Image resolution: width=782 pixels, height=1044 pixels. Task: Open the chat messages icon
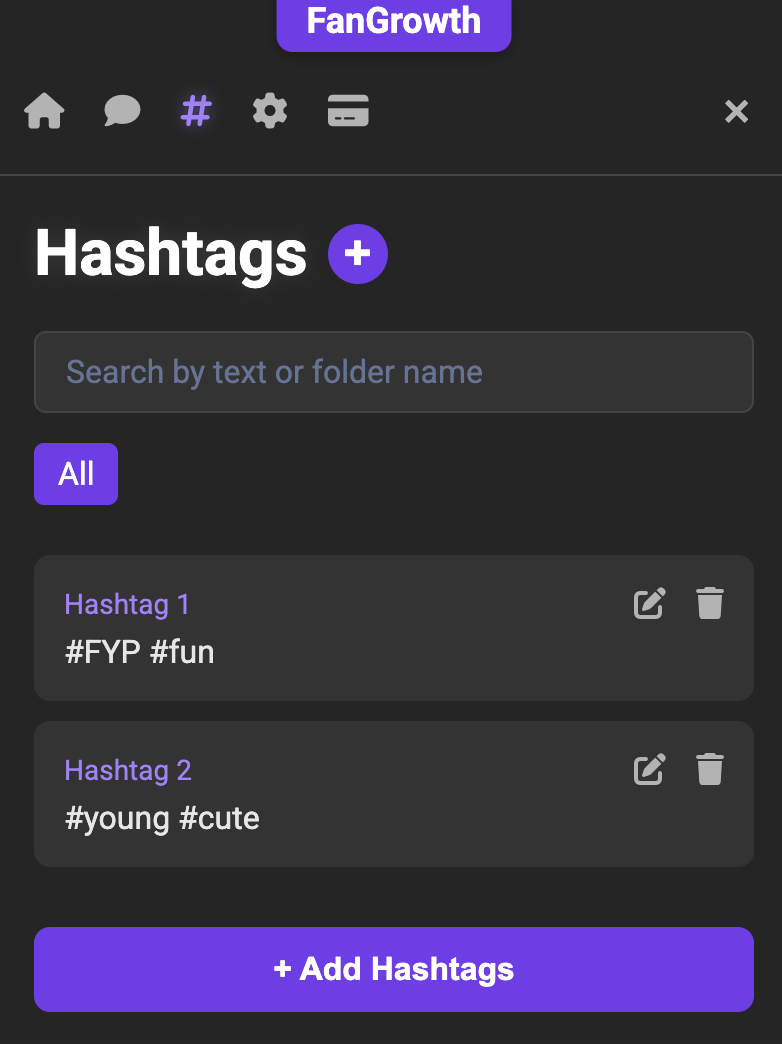coord(122,111)
